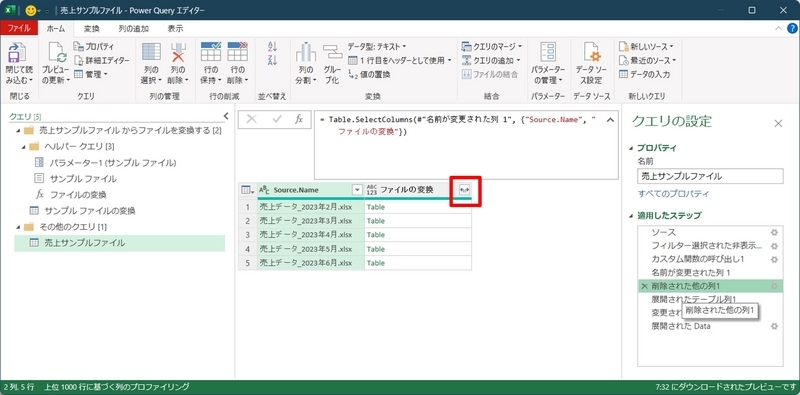Select the 売上サンプルファイル query in the list
Viewport: 800px width, 395px height.
(120, 243)
